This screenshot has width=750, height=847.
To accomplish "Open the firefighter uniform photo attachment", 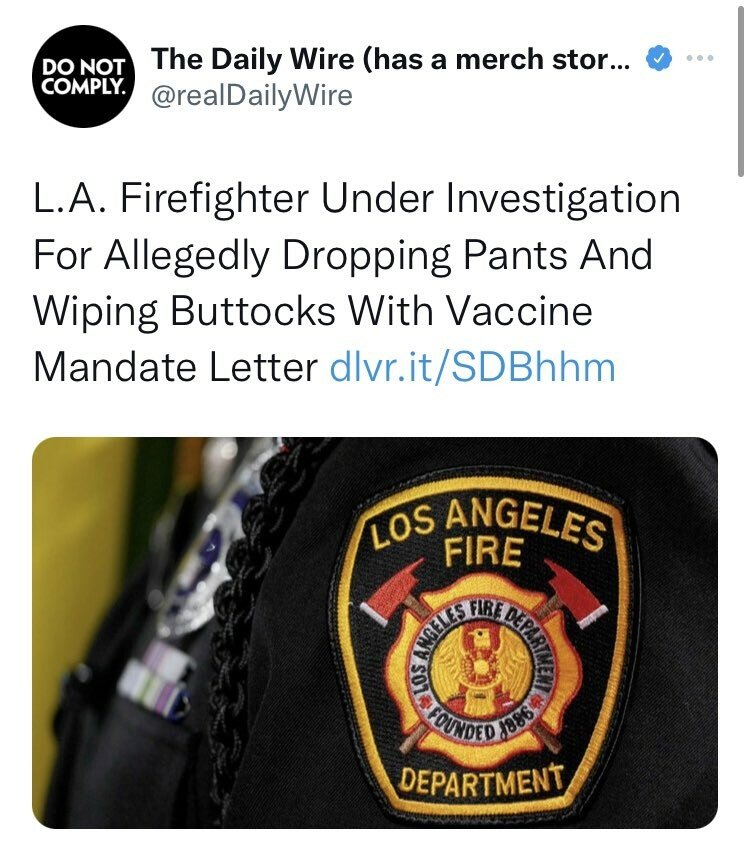I will point(375,633).
